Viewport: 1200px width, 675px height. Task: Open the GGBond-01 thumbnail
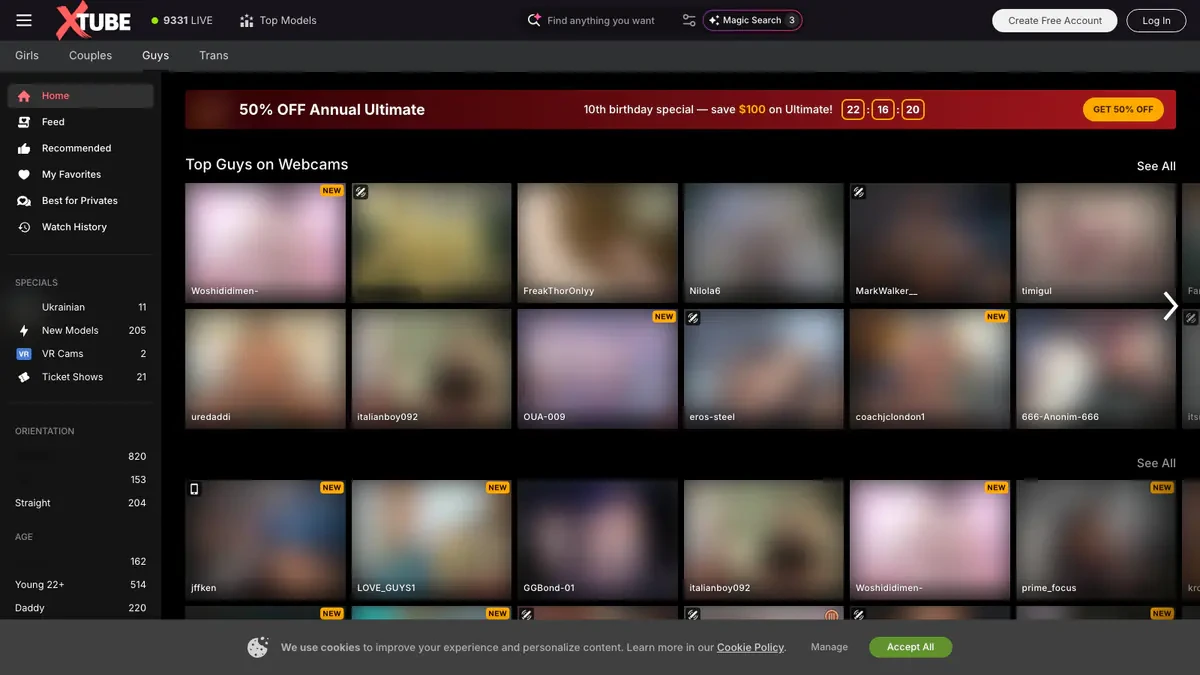click(x=597, y=539)
